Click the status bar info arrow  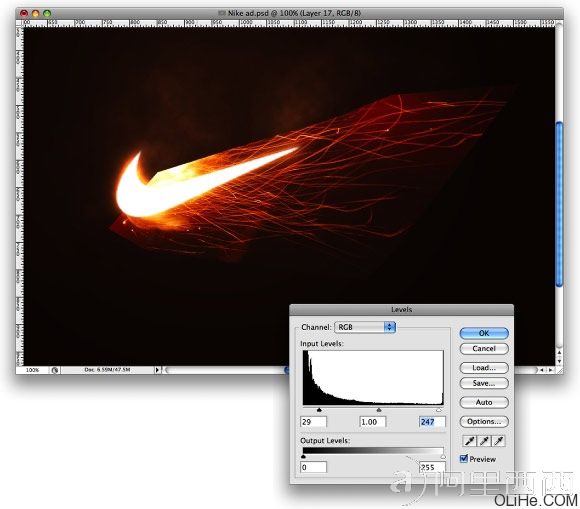click(157, 370)
